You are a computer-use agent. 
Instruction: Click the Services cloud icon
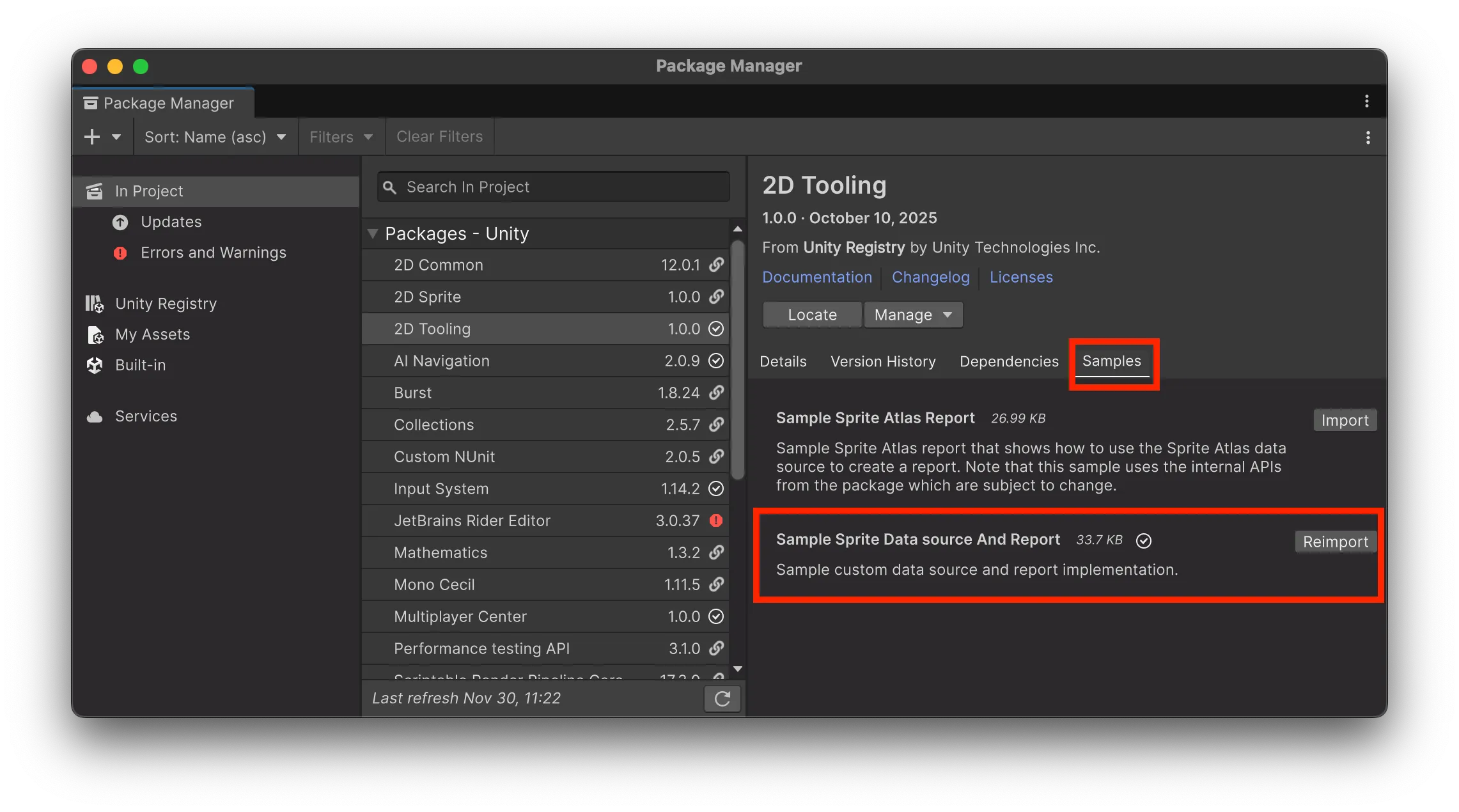(x=95, y=417)
